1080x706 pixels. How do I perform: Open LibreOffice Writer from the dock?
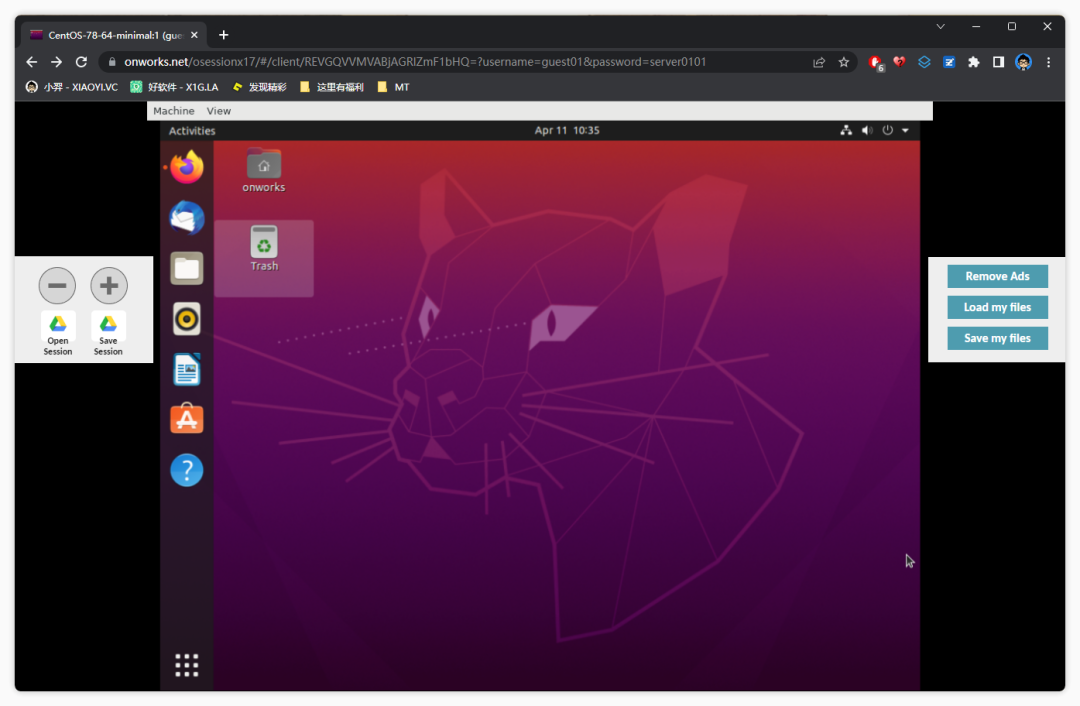click(x=187, y=369)
